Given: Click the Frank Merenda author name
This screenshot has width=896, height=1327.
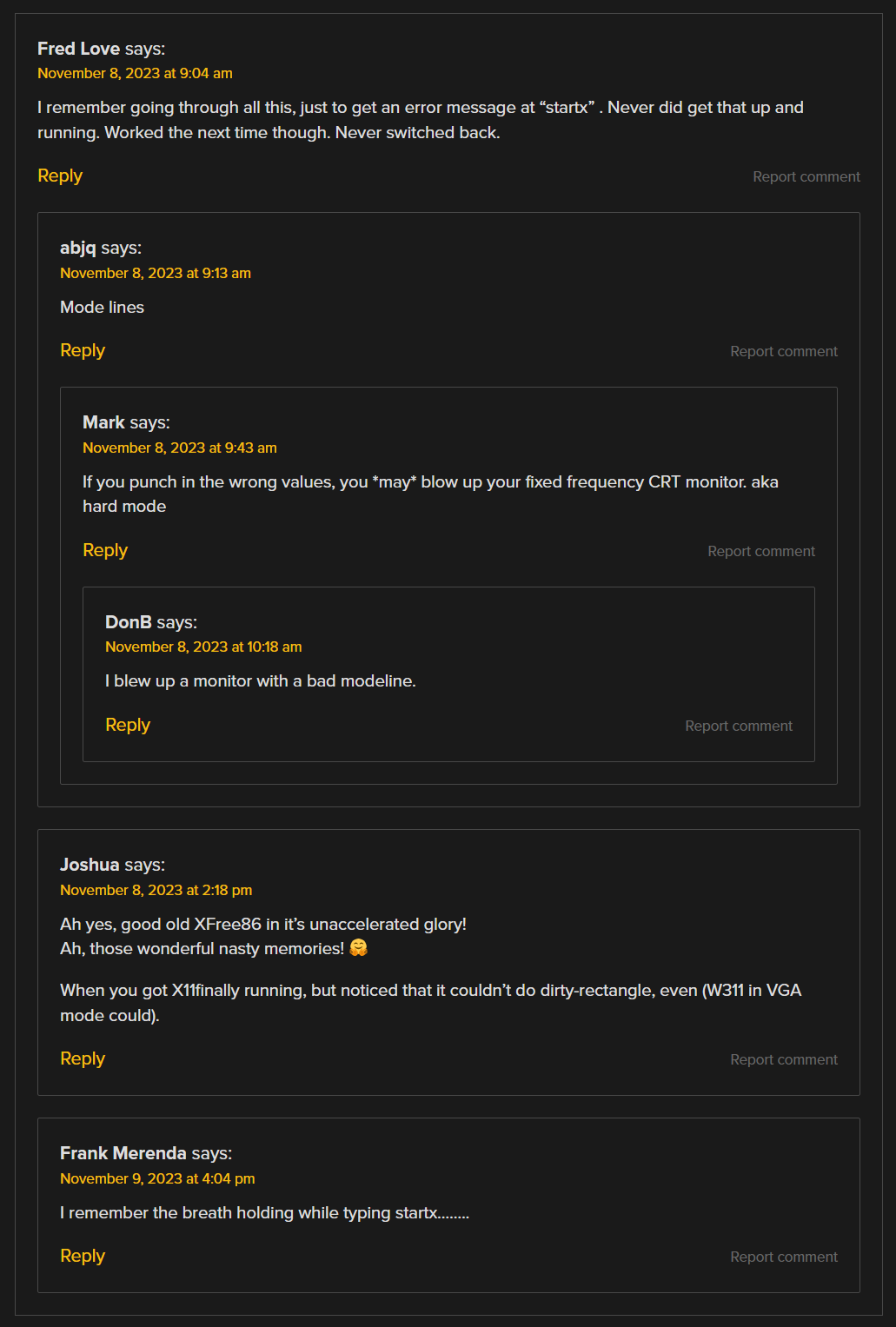Looking at the screenshot, I should [123, 1153].
